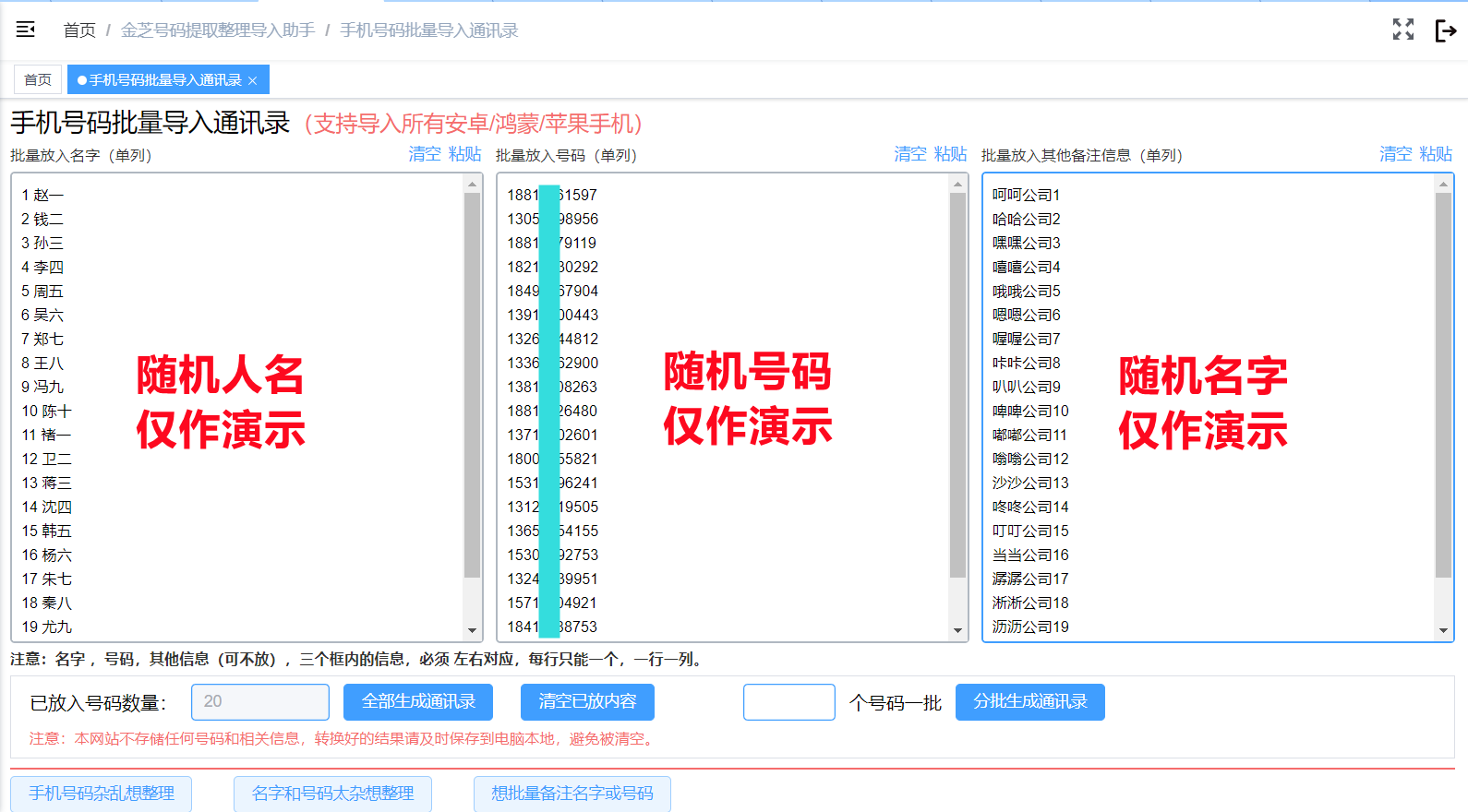Select the name row 10 陈十
This screenshot has width=1468, height=812.
pyautogui.click(x=46, y=411)
